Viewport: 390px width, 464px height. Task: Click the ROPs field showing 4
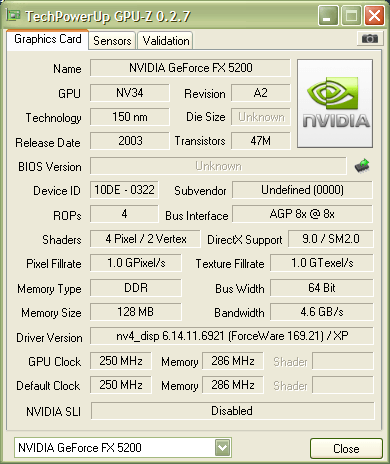click(x=124, y=214)
